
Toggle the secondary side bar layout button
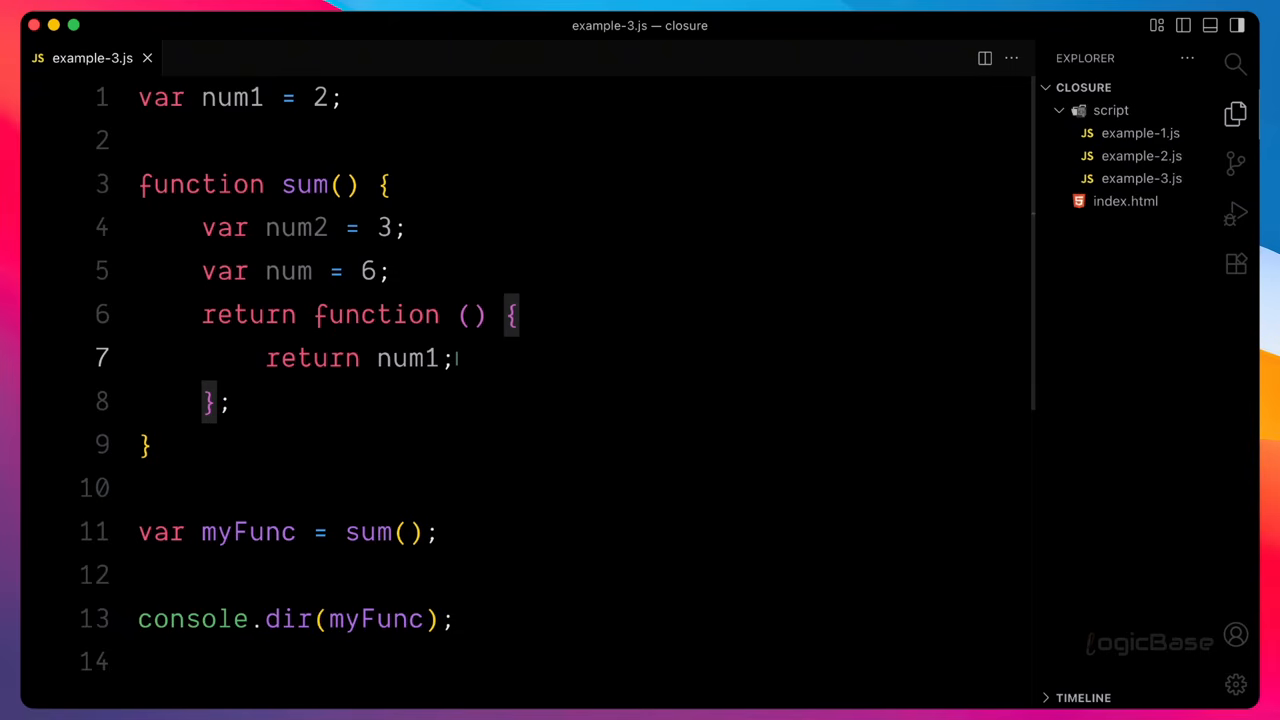pos(1237,25)
